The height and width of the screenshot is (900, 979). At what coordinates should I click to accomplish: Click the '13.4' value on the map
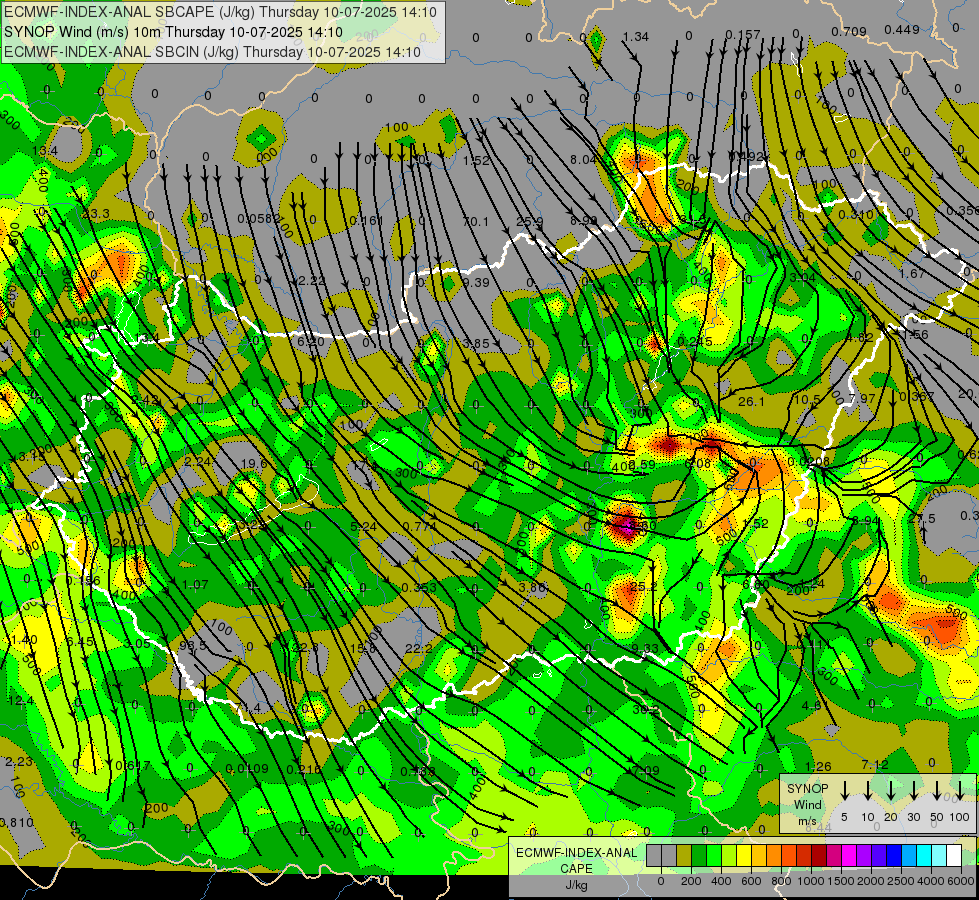tap(45, 151)
